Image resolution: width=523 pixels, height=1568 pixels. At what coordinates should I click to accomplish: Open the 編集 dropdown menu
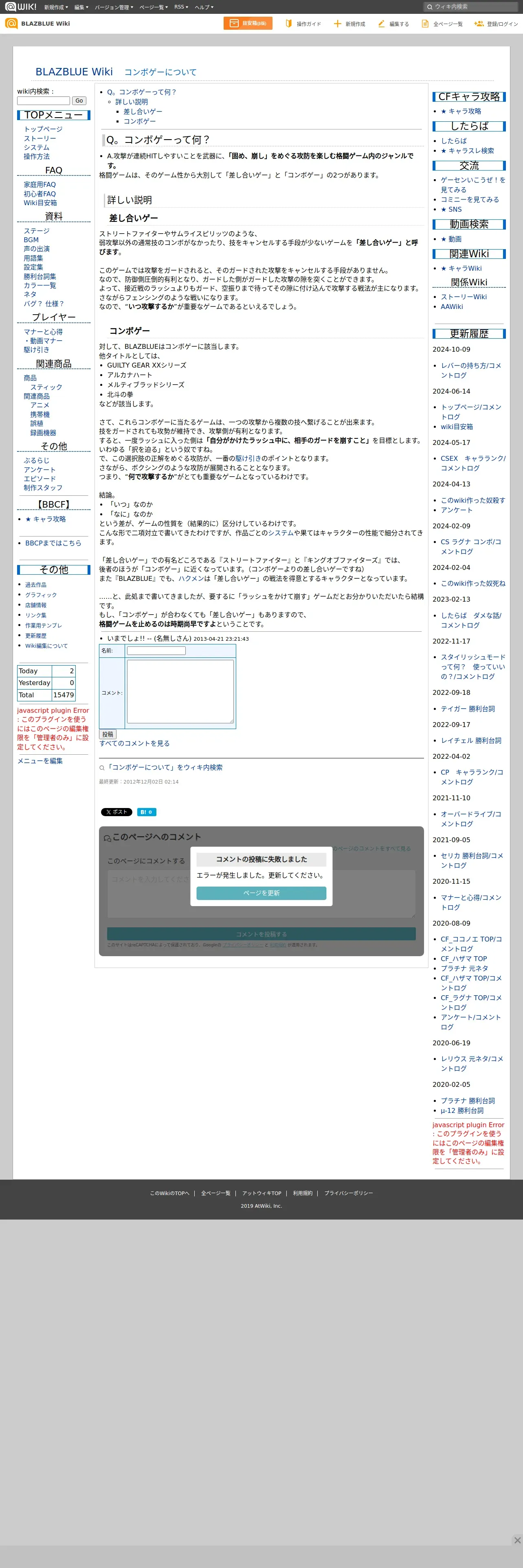tap(81, 7)
